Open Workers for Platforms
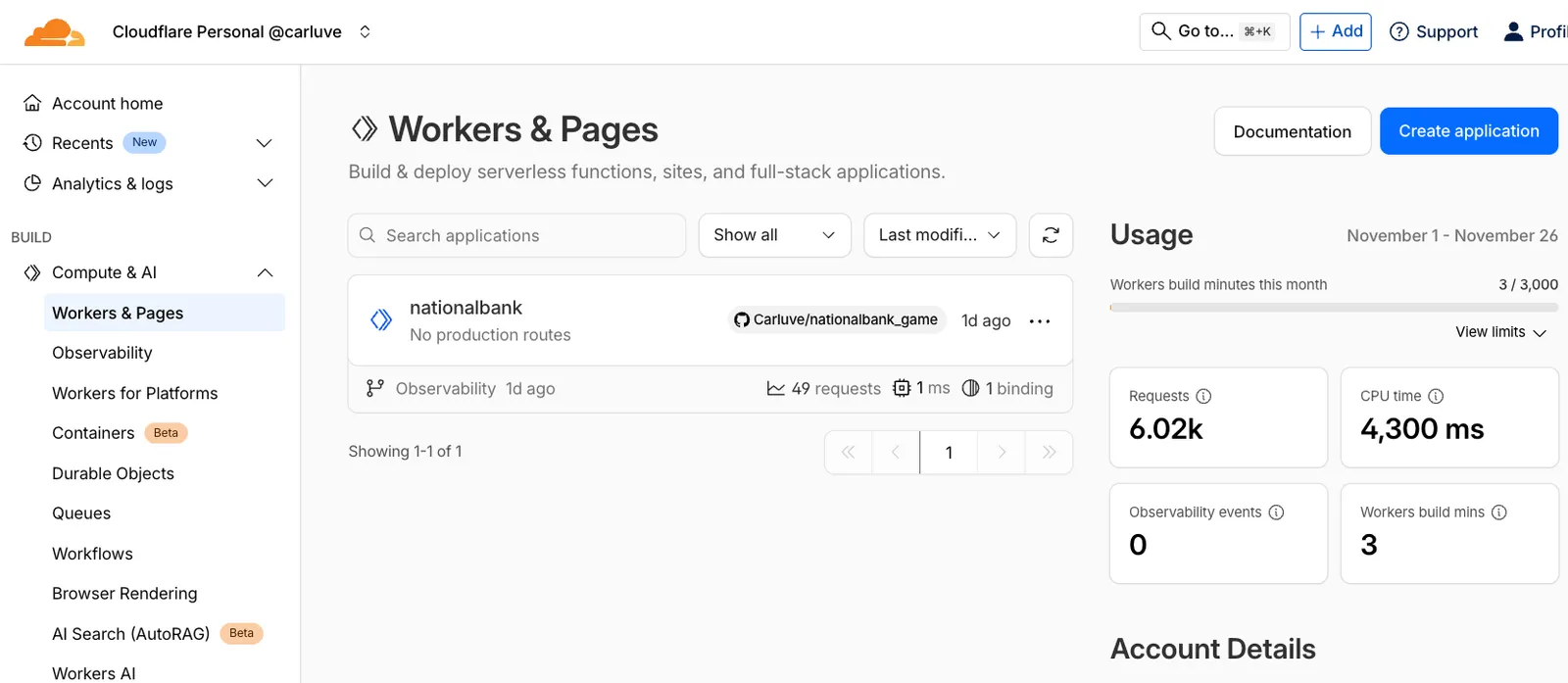1568x683 pixels. tap(134, 393)
